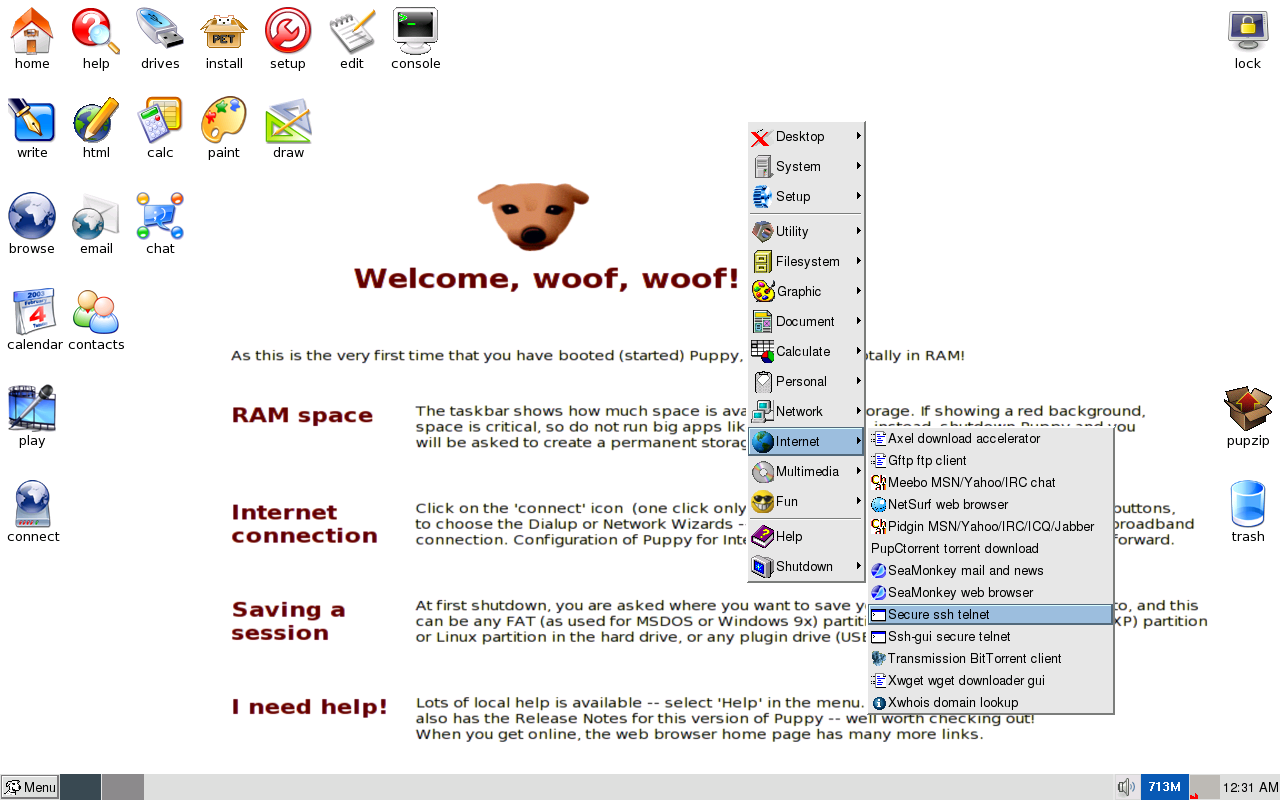Choose NetSurf web browser from menu

[991, 505]
